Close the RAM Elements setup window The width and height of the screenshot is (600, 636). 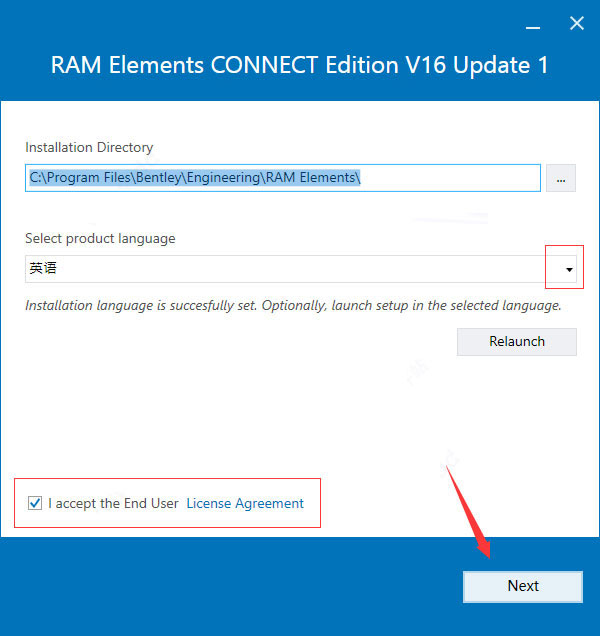(576, 24)
